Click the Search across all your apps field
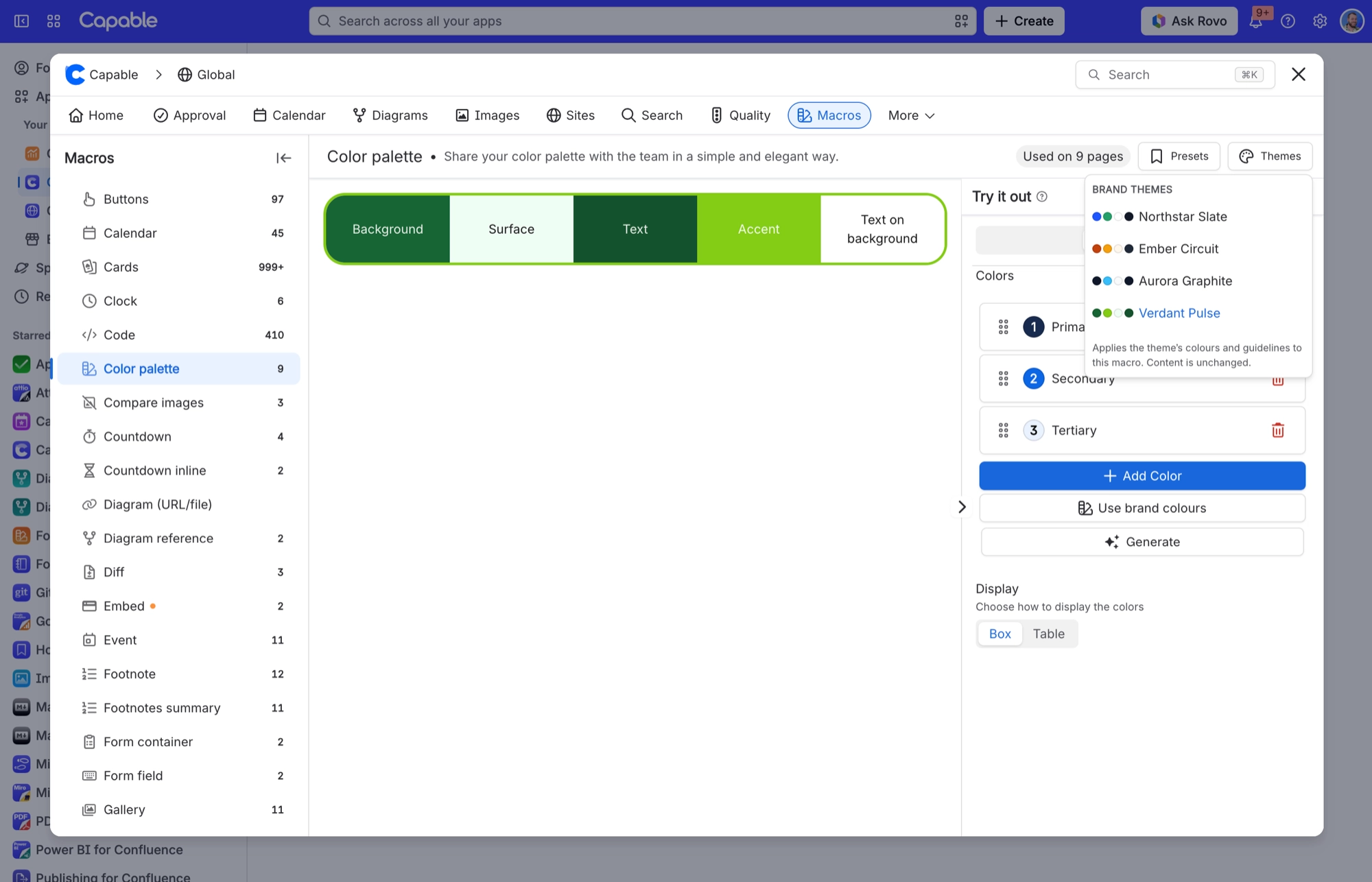 point(642,21)
